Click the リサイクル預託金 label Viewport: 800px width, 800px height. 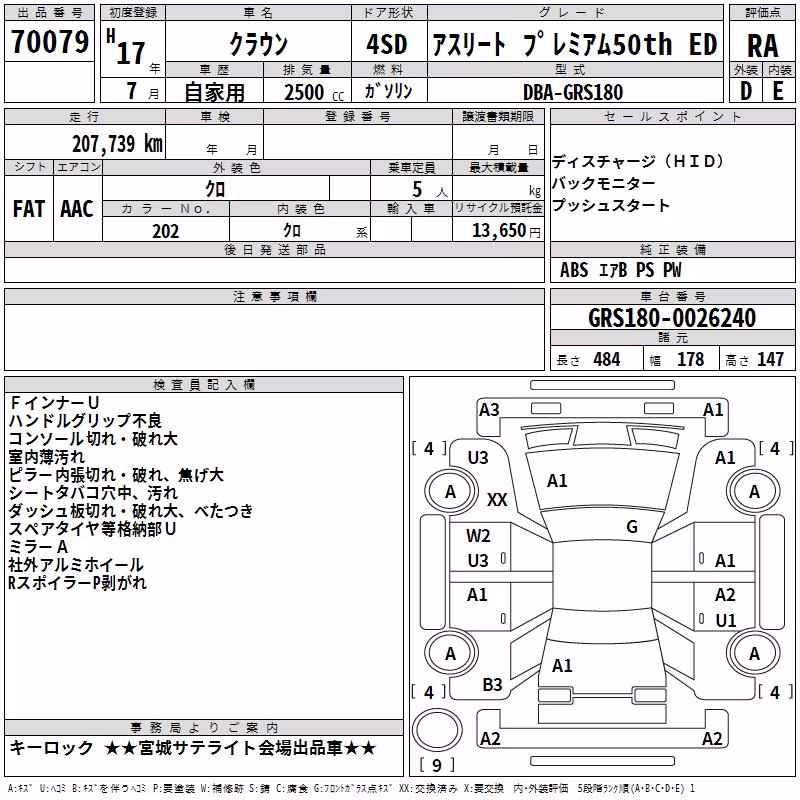click(x=498, y=208)
